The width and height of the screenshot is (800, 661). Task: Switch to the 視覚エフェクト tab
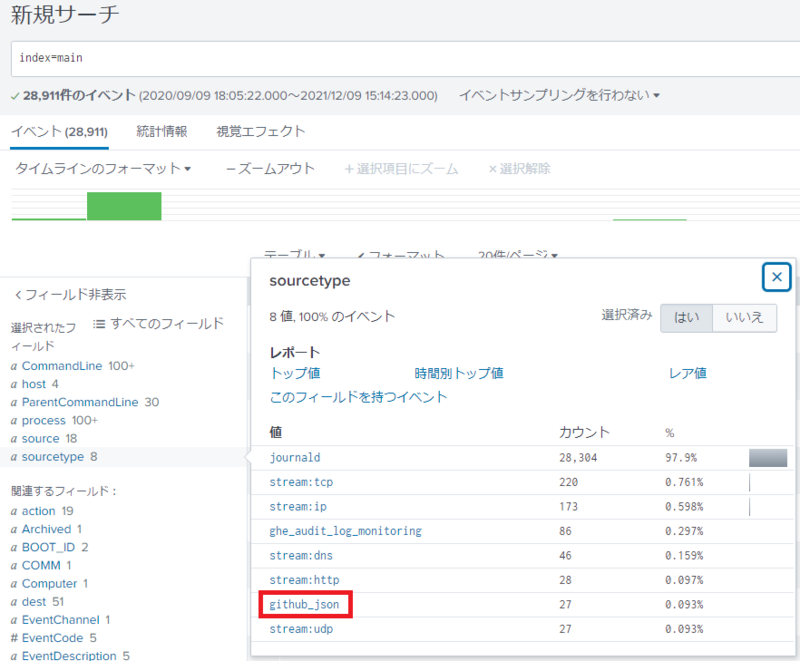tap(261, 132)
